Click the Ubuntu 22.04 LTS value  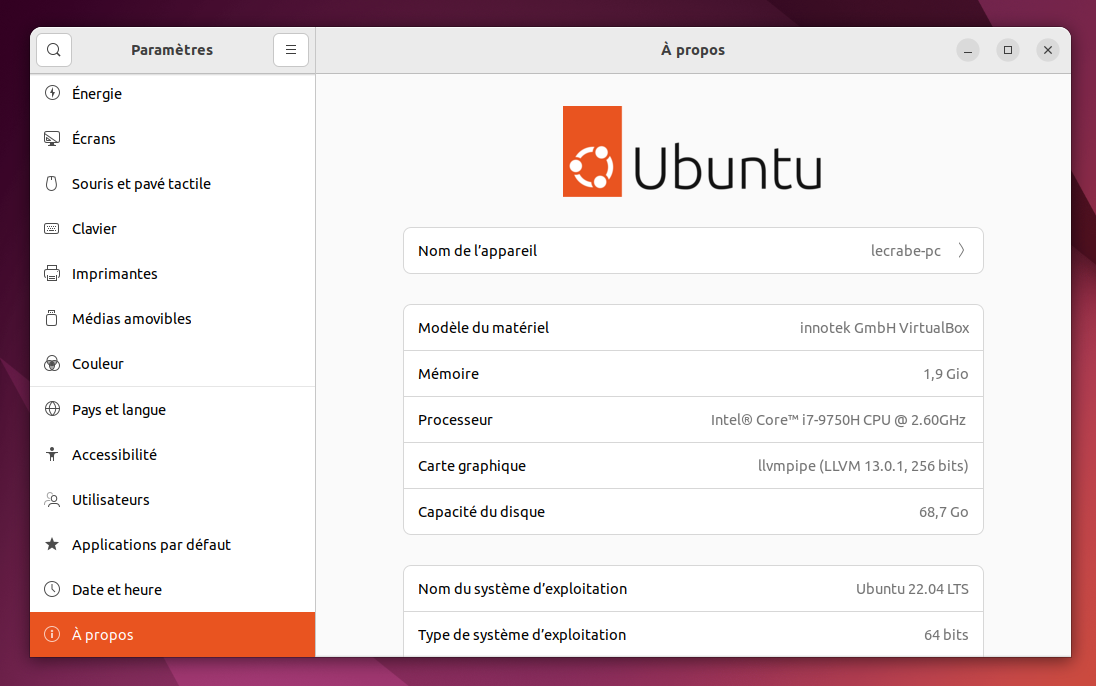[912, 589]
